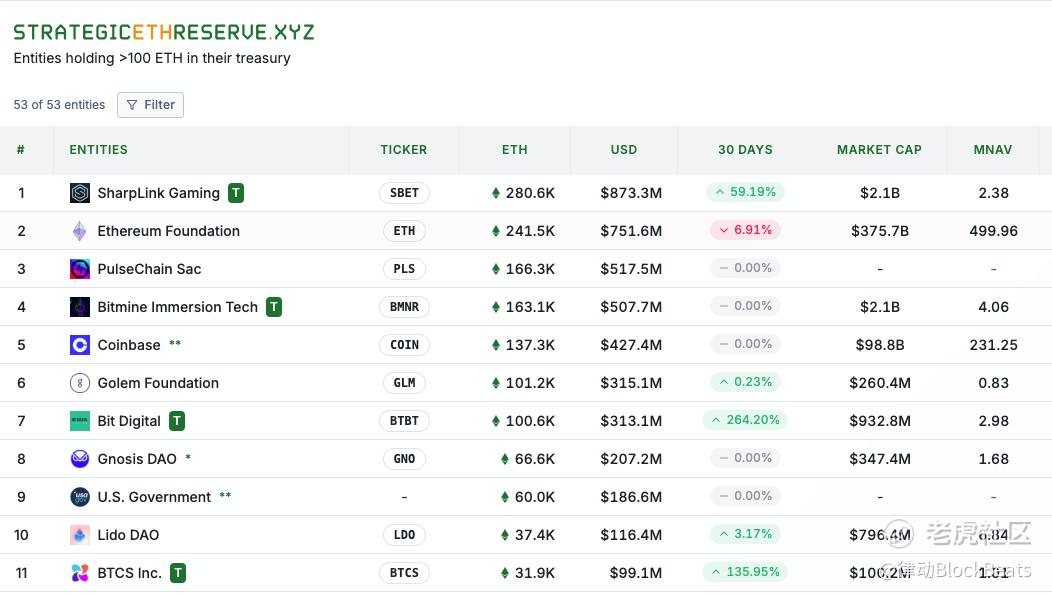Click the Lido DAO logo icon

(x=80, y=535)
